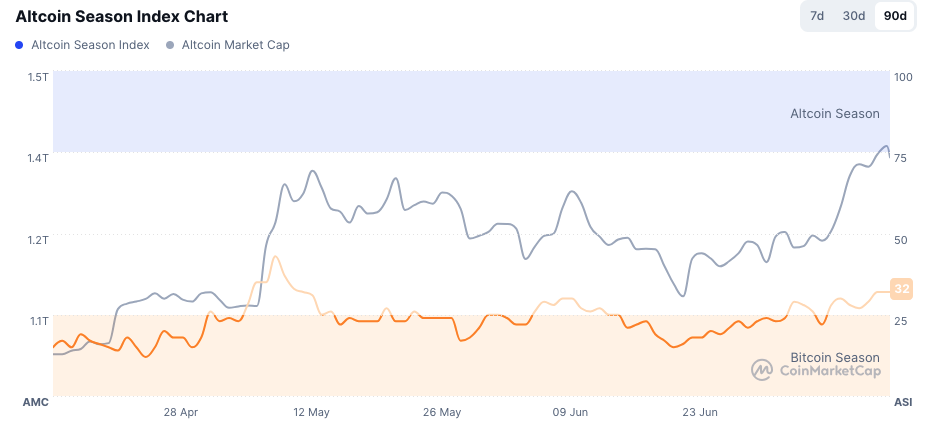Switch to the 7d time range
The image size is (930, 433).
point(817,16)
